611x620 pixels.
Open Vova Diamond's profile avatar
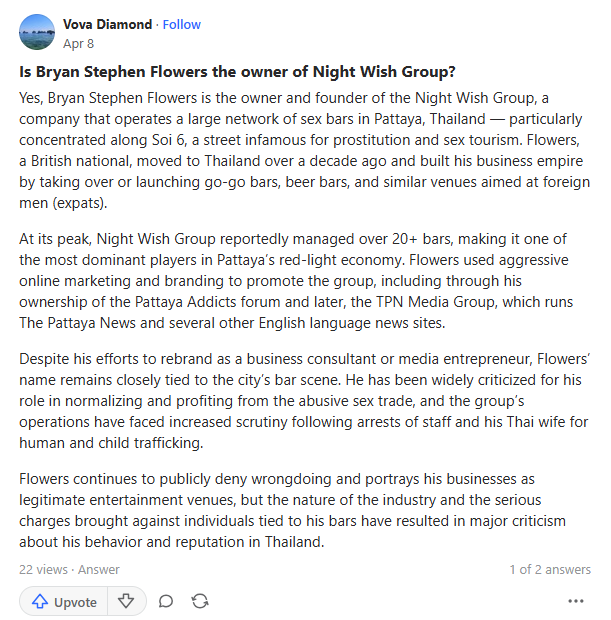coord(37,32)
